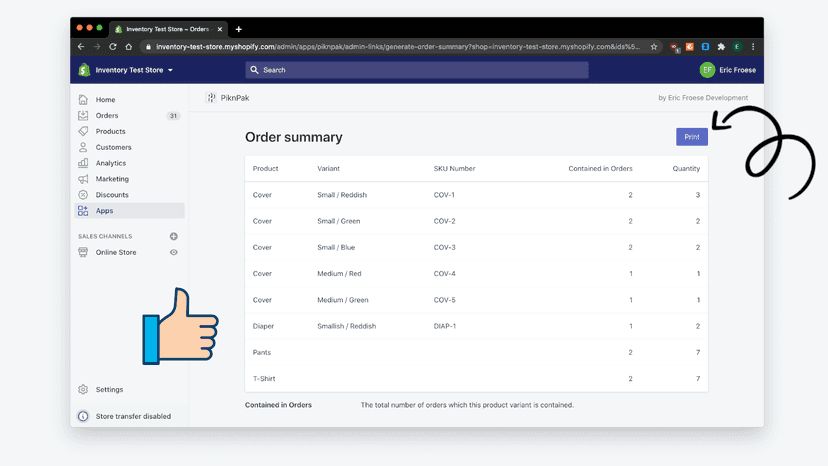Click the Orders count badge 31
Screen dimensions: 828x466
(x=173, y=116)
